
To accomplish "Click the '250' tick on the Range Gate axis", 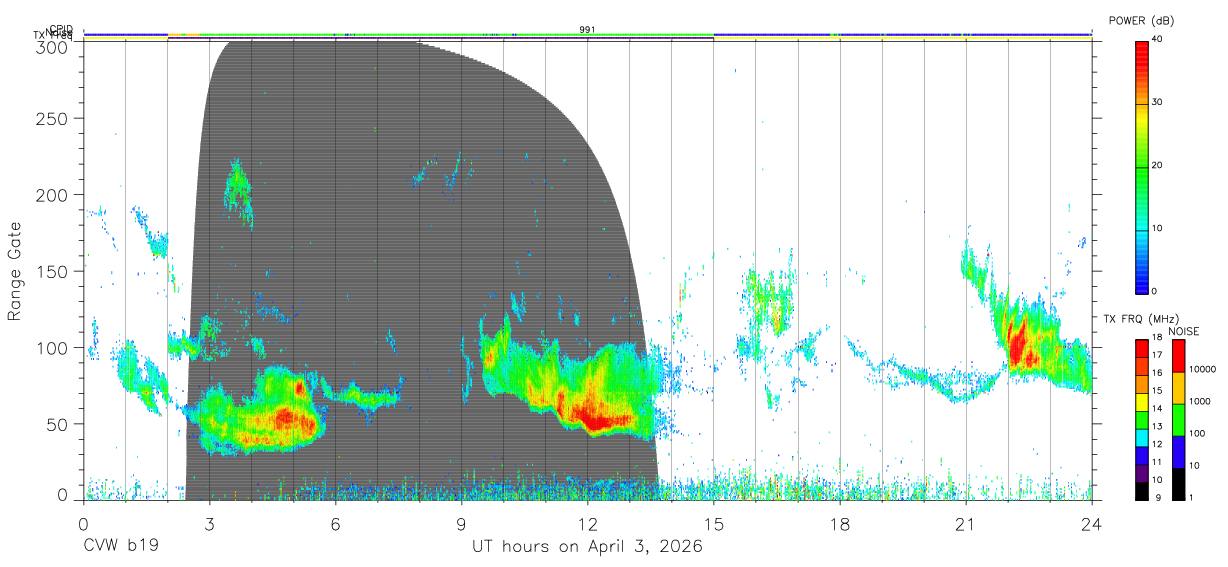I will coord(54,119).
